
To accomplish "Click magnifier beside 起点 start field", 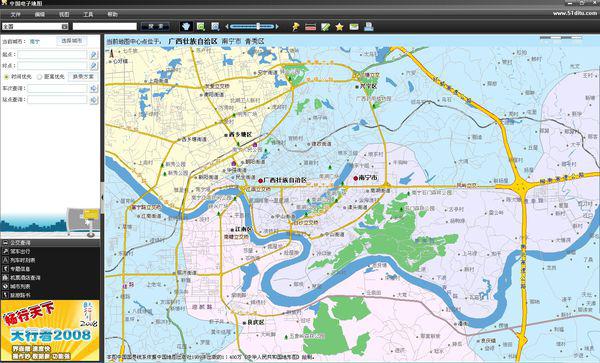I will [x=93, y=55].
